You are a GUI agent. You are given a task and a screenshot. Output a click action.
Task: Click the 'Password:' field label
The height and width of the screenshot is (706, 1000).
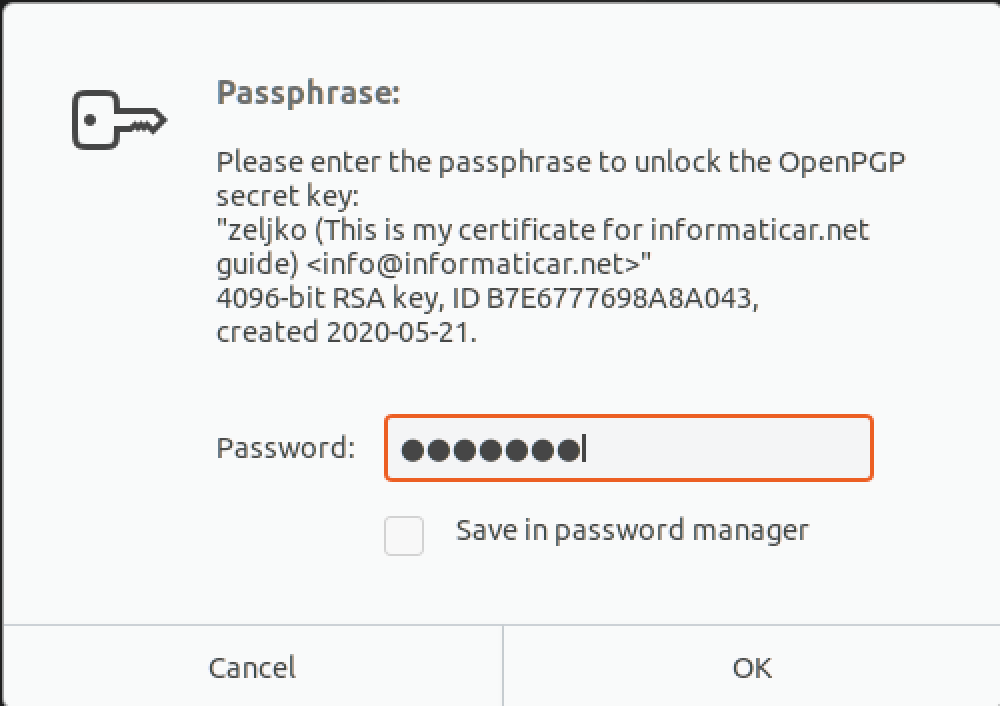(286, 448)
